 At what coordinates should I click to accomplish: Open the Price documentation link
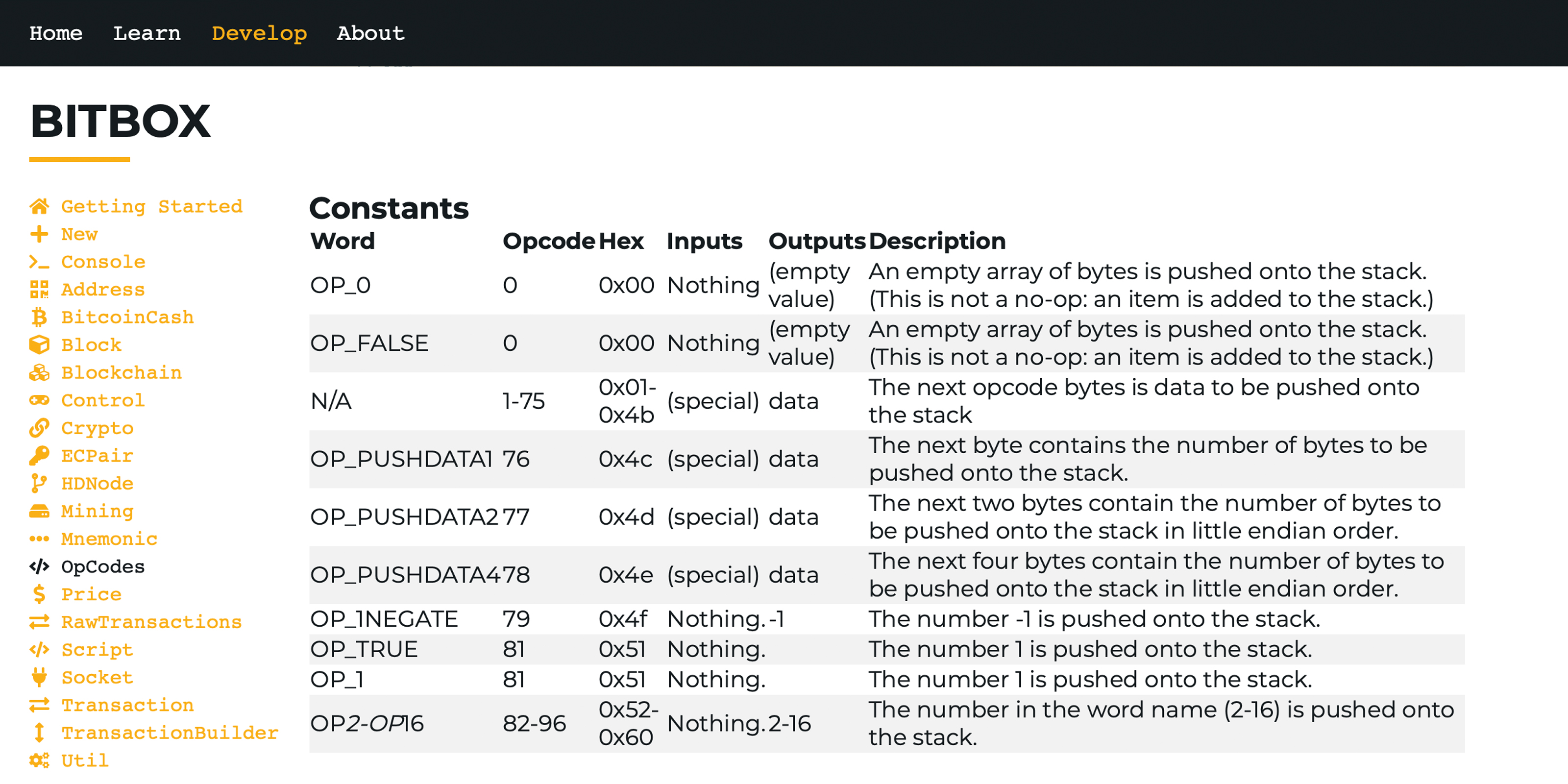(x=91, y=594)
